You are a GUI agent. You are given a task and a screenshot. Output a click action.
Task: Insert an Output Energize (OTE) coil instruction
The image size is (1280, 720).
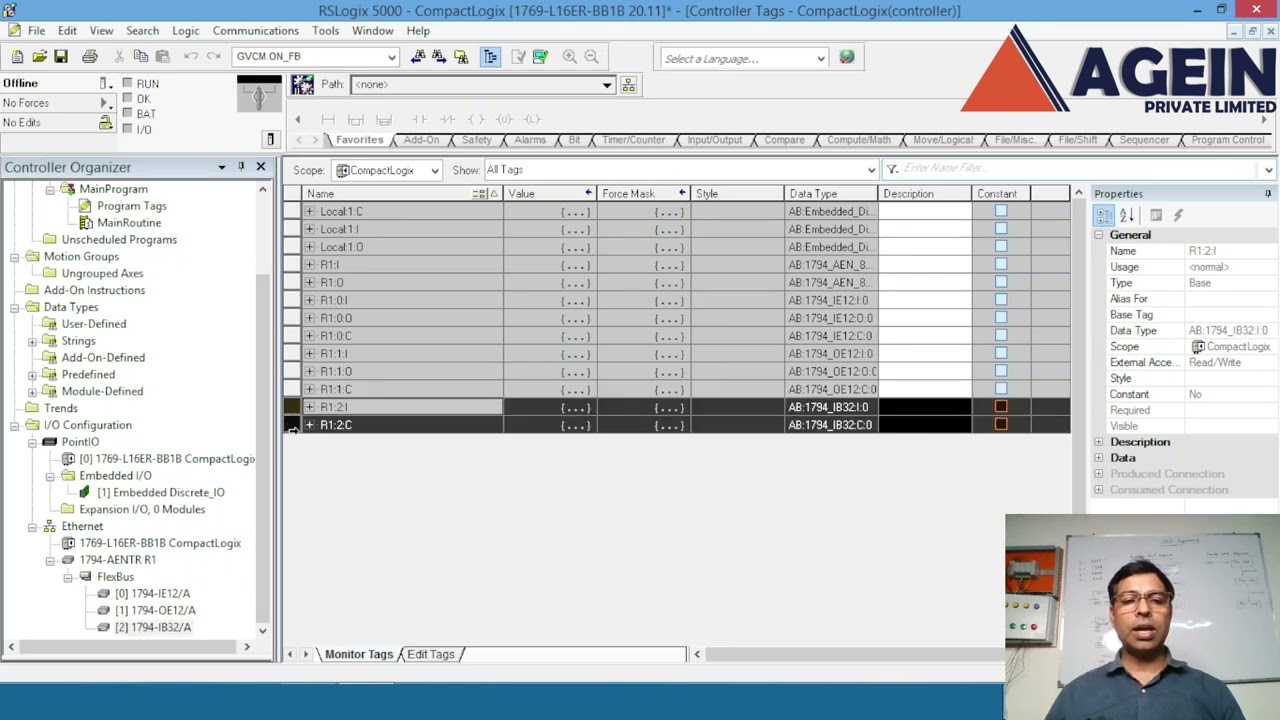(x=476, y=120)
